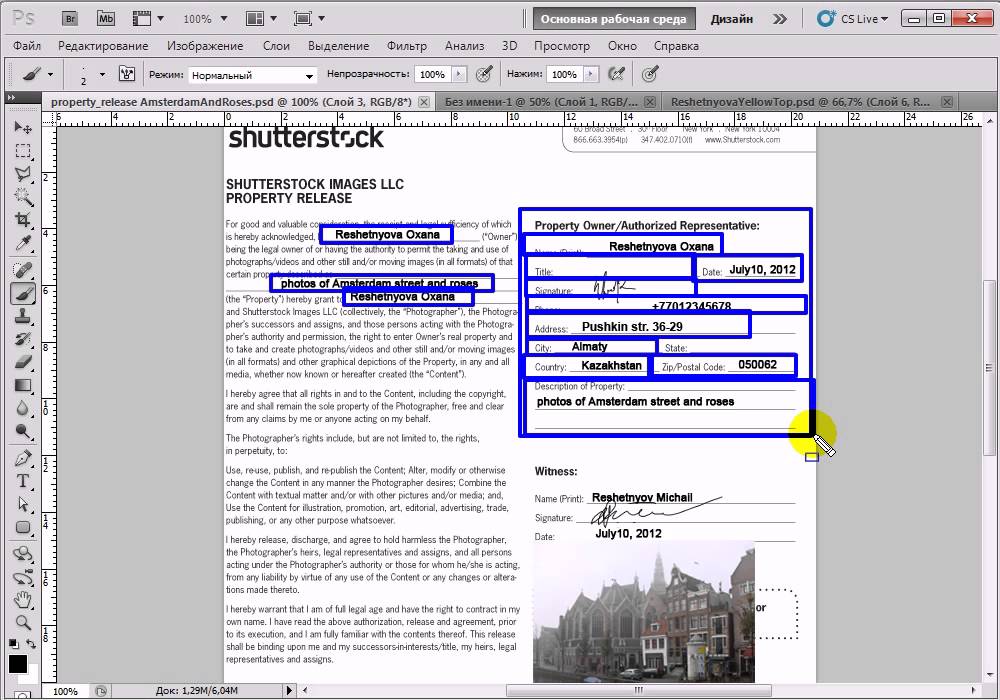
Task: Open the opacity slider arrow
Action: [459, 74]
